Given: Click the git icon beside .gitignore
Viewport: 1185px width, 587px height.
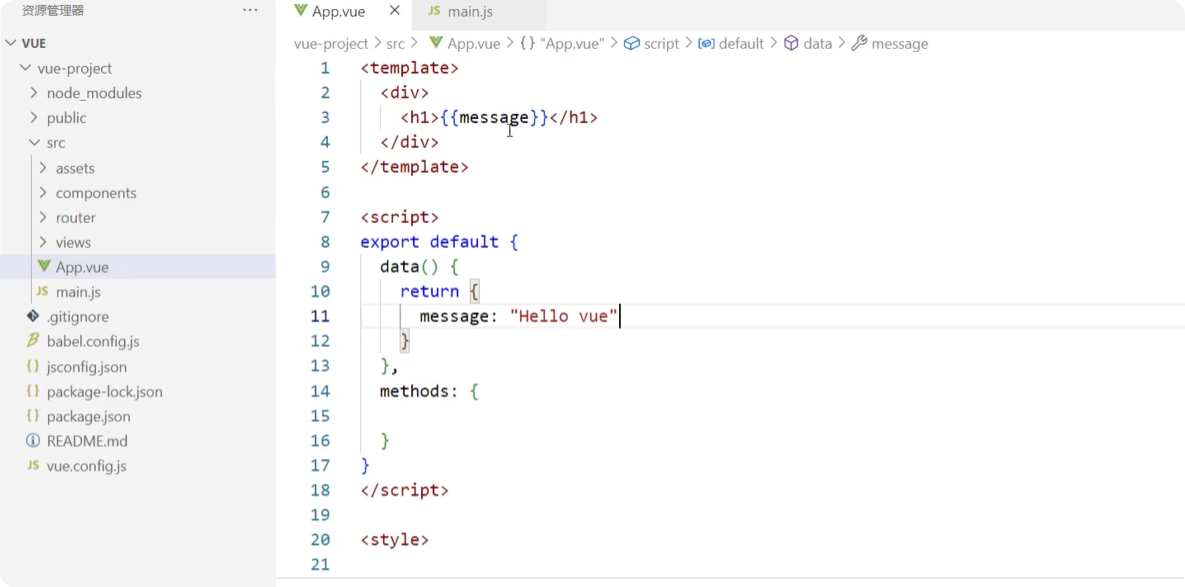Looking at the screenshot, I should click(x=32, y=316).
